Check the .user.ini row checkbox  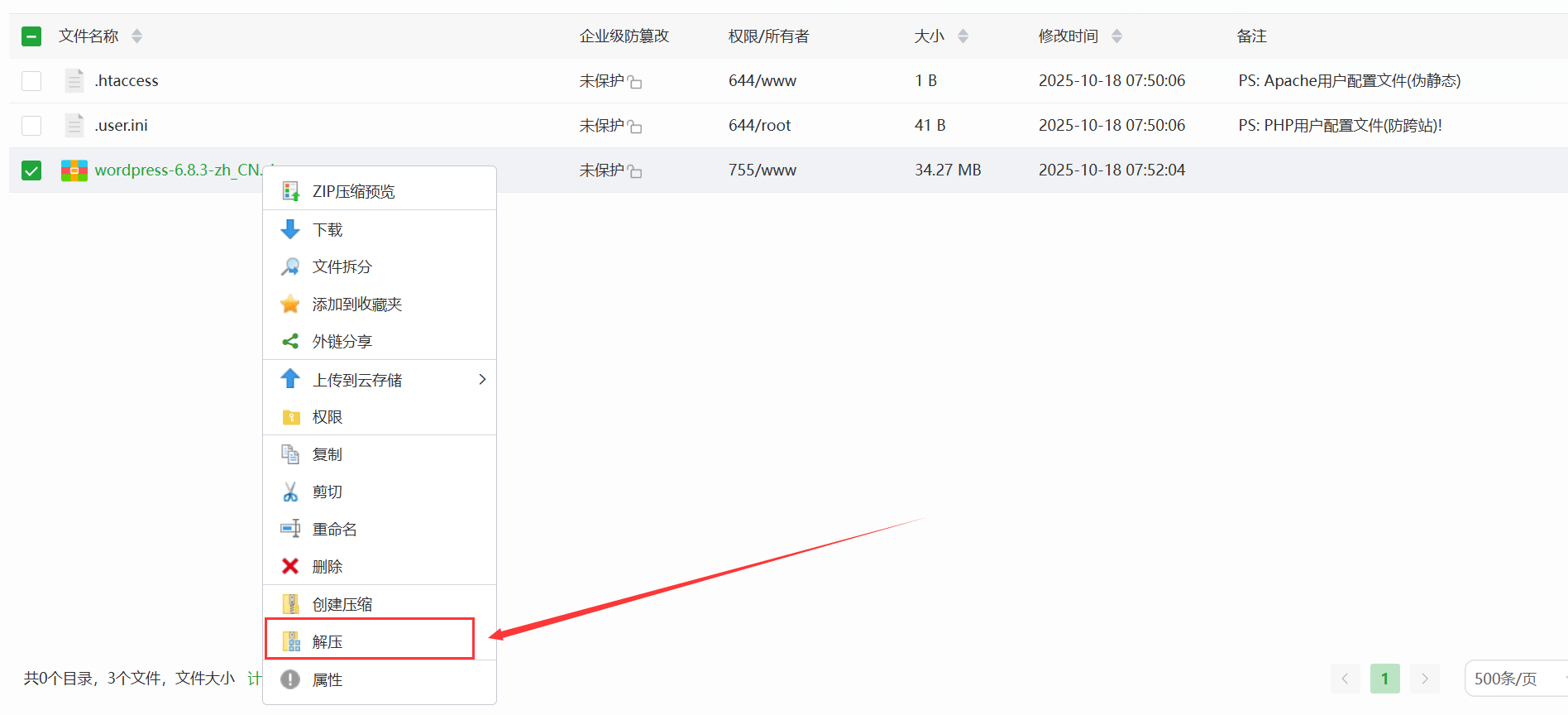coord(31,126)
